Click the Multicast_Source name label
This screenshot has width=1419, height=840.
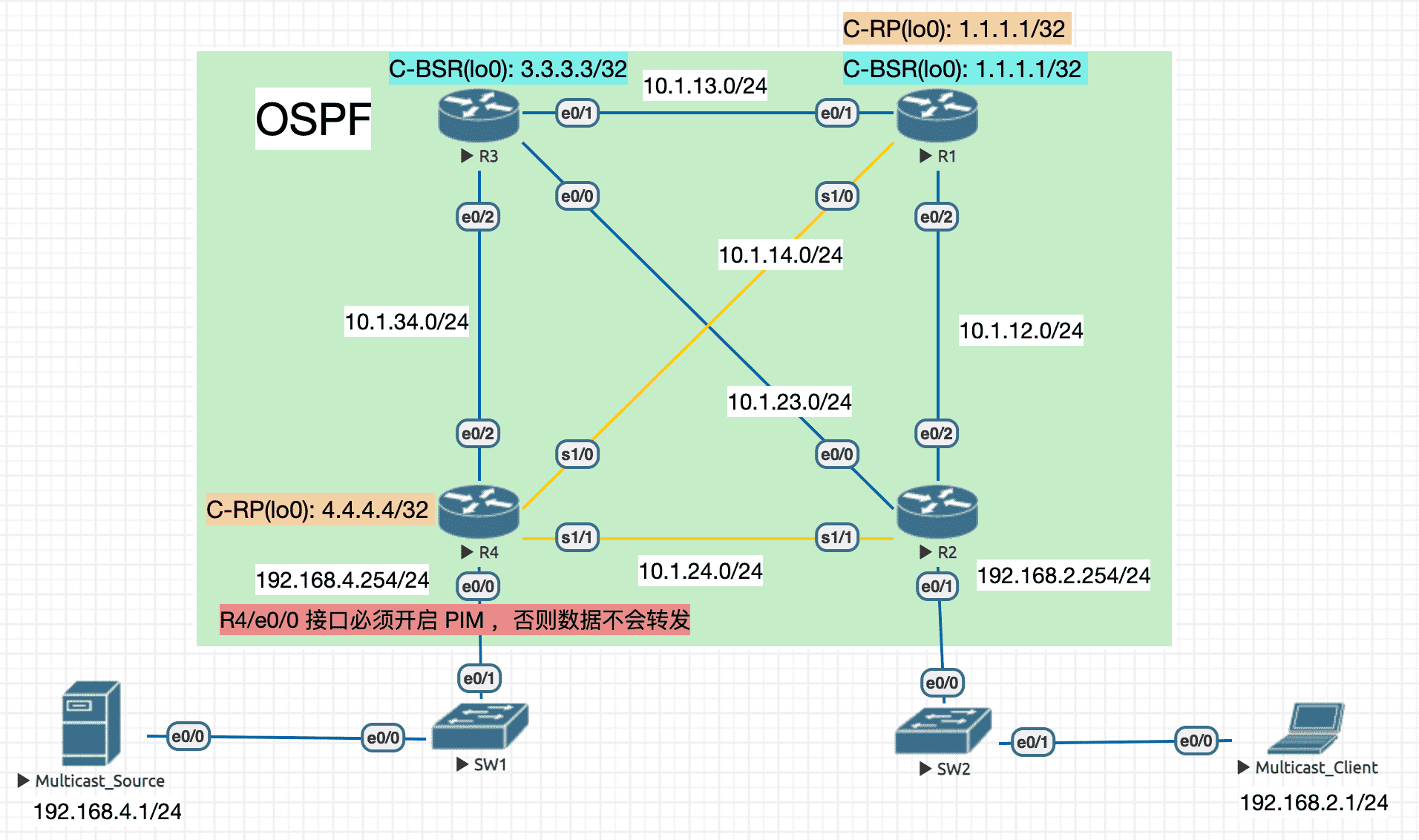click(x=100, y=781)
